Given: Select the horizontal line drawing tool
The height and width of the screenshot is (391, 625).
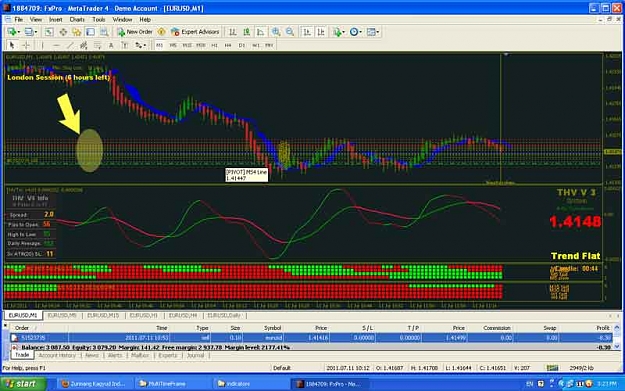Looking at the screenshot, I should 56,45.
